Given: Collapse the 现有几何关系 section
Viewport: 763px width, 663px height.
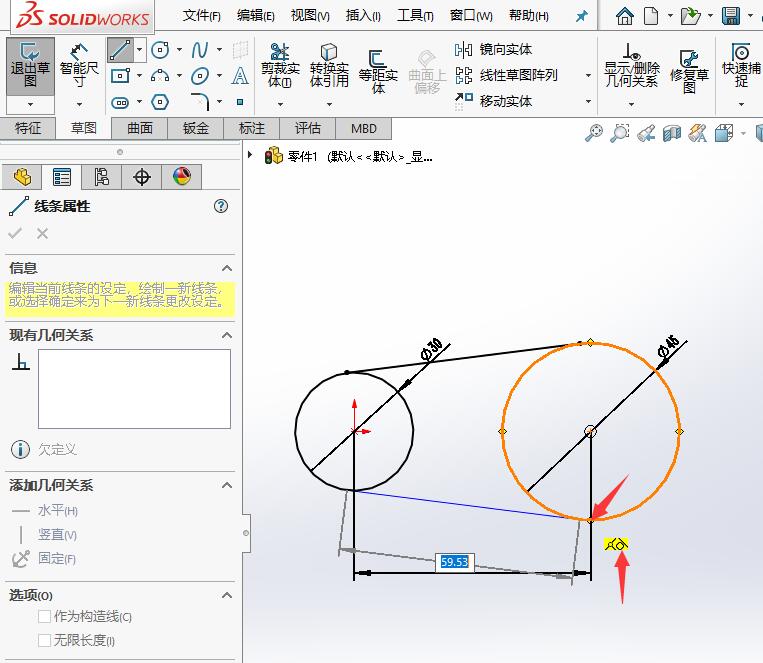Looking at the screenshot, I should coord(227,335).
